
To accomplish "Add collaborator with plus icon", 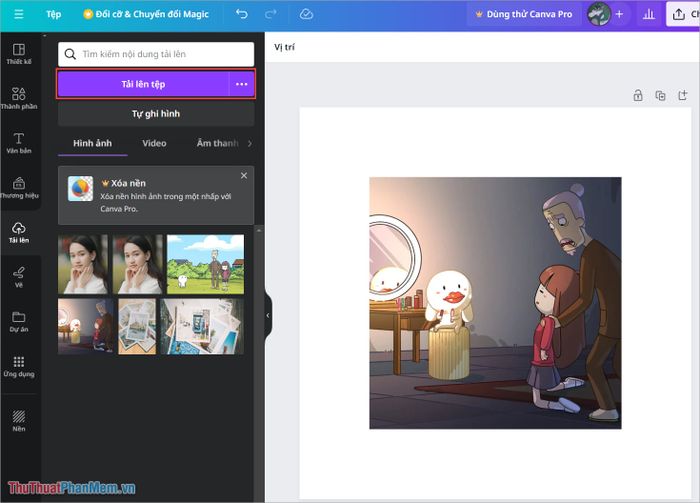I will click(x=619, y=14).
